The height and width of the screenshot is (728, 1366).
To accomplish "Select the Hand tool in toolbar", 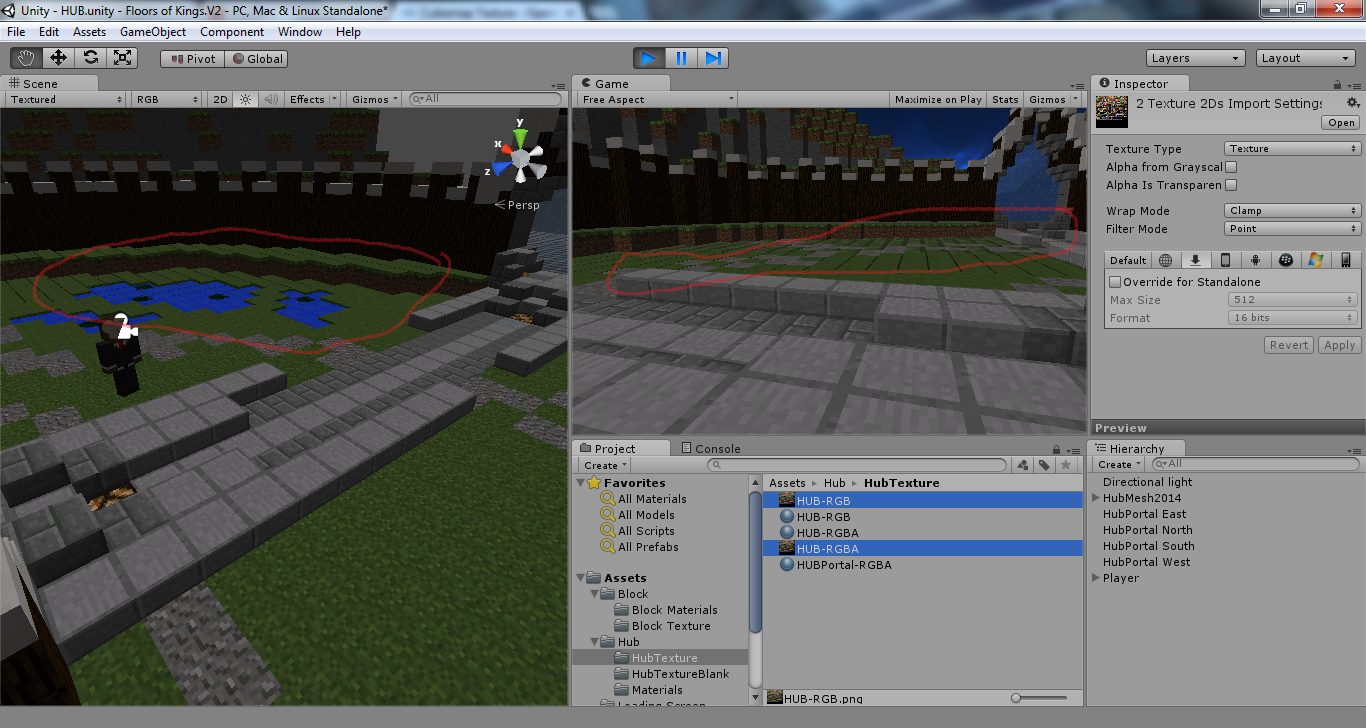I will pyautogui.click(x=26, y=58).
